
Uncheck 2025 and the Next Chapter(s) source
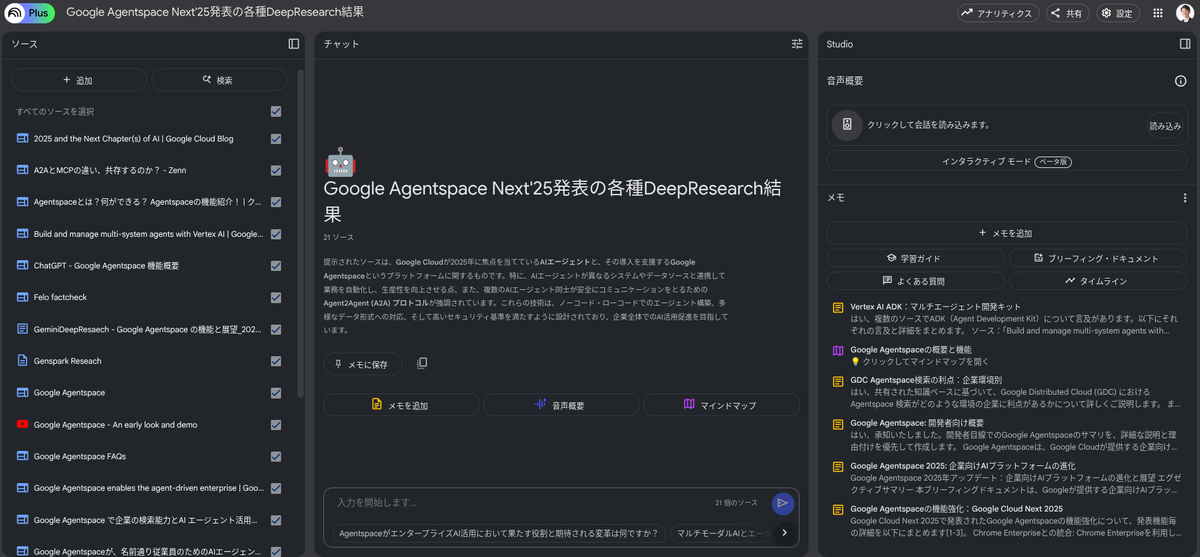[276, 139]
